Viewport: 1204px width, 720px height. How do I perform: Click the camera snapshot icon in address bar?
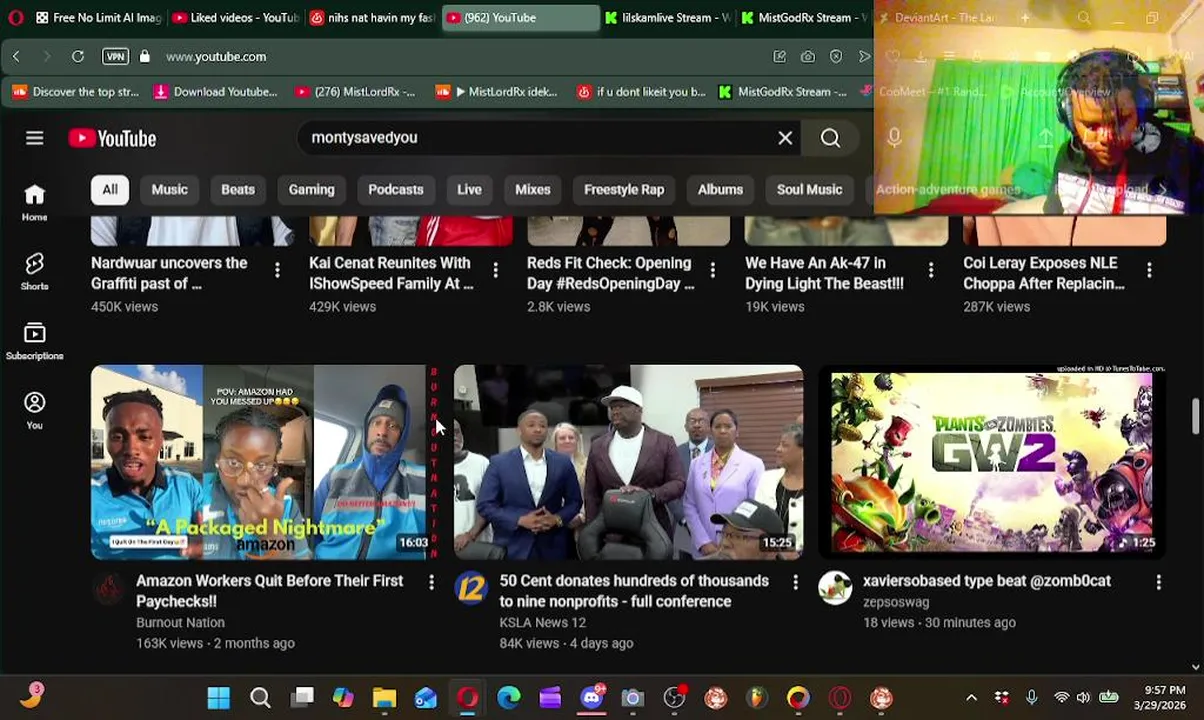pos(807,57)
